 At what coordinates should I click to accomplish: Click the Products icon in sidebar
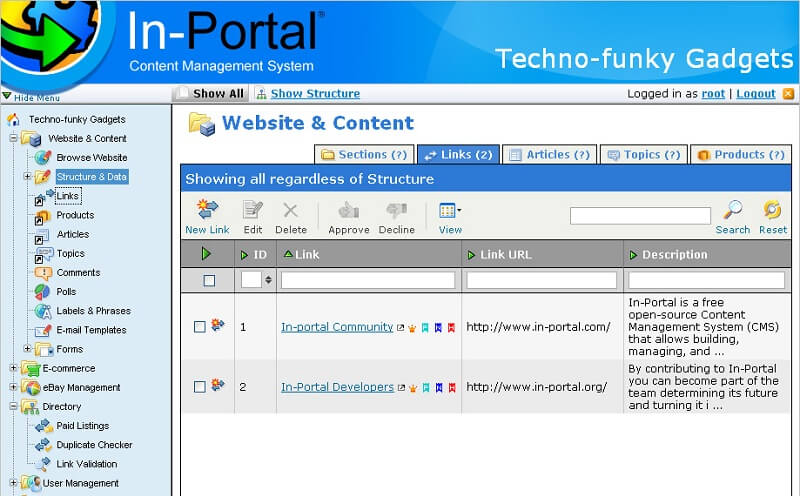pyautogui.click(x=42, y=217)
